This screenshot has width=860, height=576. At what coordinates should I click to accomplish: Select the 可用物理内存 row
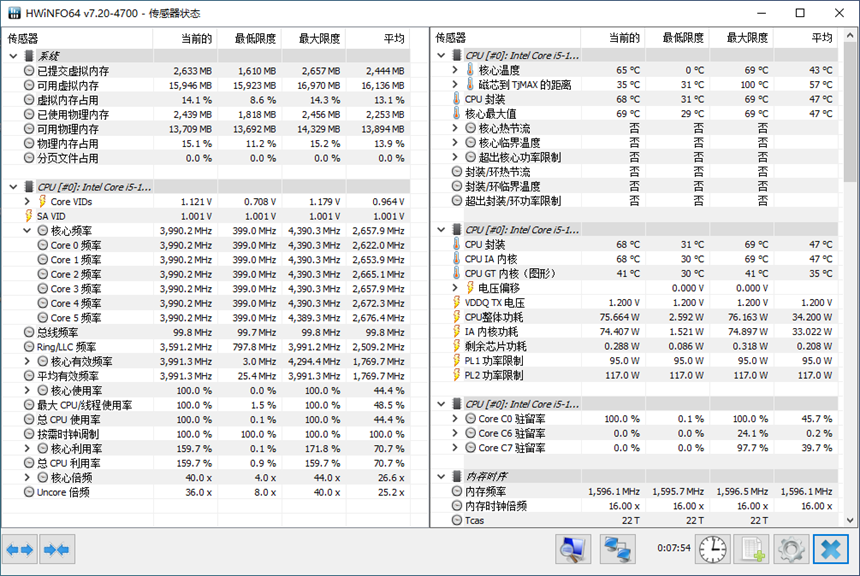206,128
